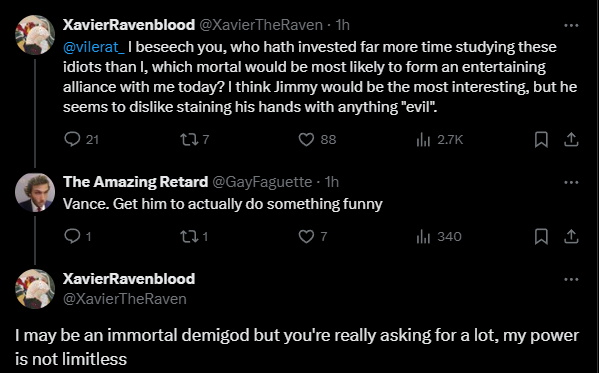The image size is (599, 373).
Task: Reply to the Vance tweet
Action: coord(72,237)
